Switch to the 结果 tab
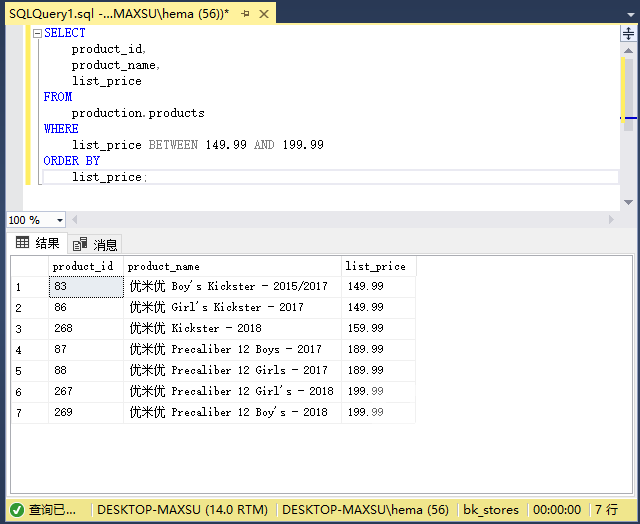Viewport: 640px width, 524px height. point(38,243)
